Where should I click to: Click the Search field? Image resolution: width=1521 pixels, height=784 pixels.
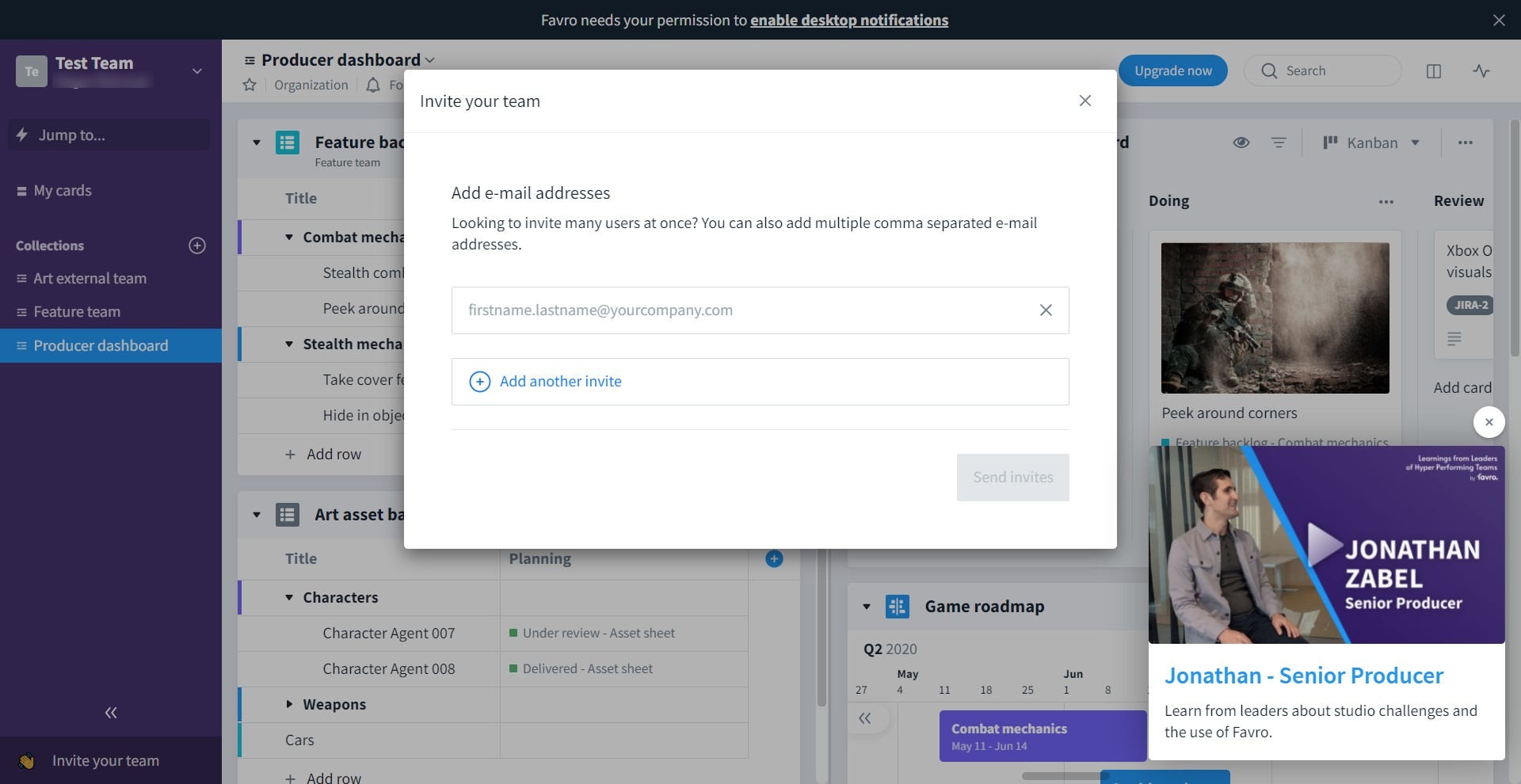1323,70
